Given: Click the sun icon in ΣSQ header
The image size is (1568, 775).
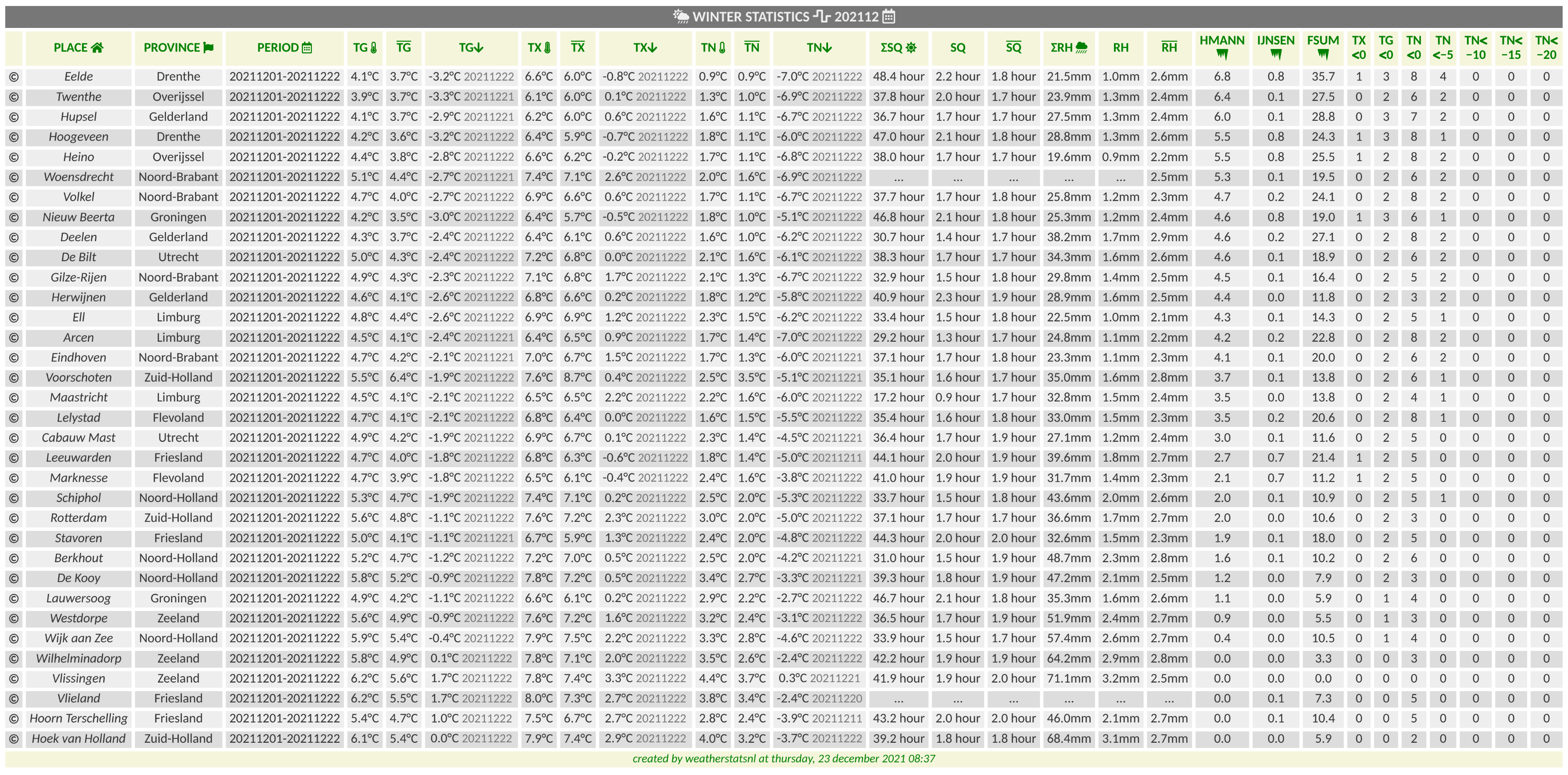Looking at the screenshot, I should [911, 47].
